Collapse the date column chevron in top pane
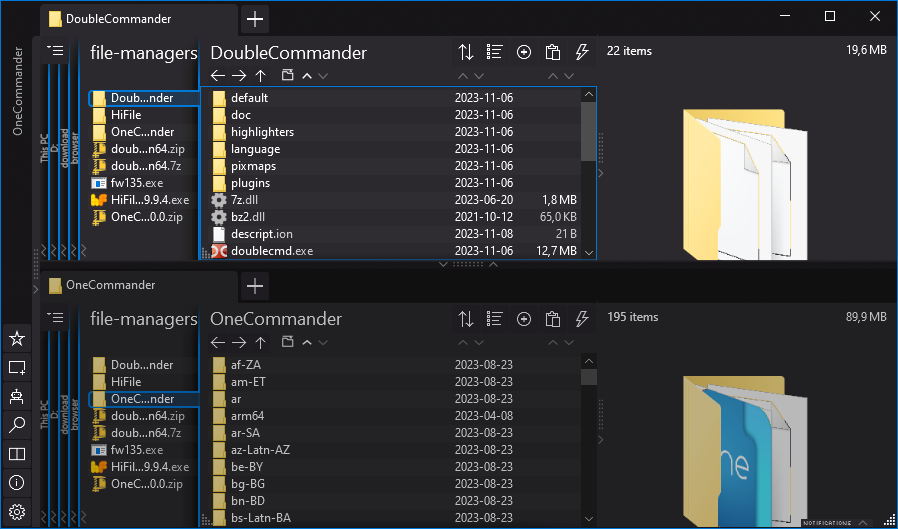Image resolution: width=898 pixels, height=529 pixels. point(463,76)
